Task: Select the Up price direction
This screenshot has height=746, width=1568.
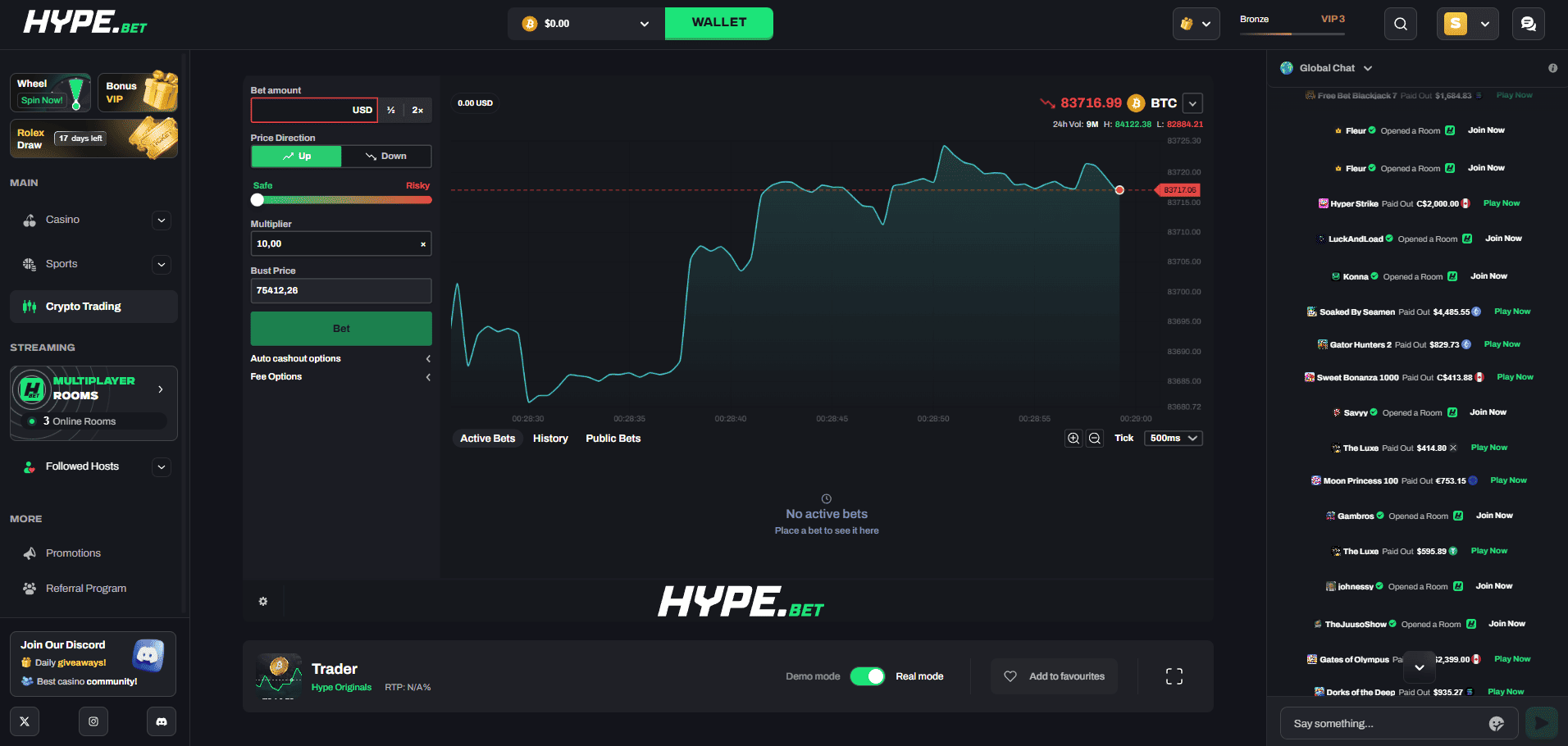Action: click(296, 156)
